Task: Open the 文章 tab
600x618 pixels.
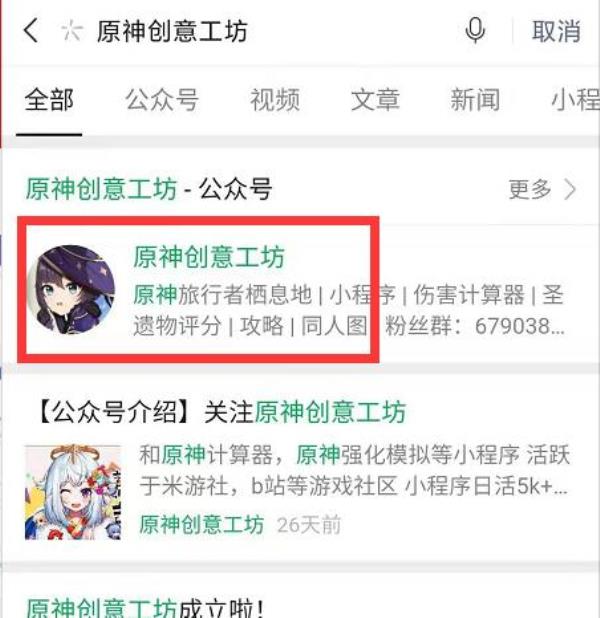Action: tap(375, 100)
